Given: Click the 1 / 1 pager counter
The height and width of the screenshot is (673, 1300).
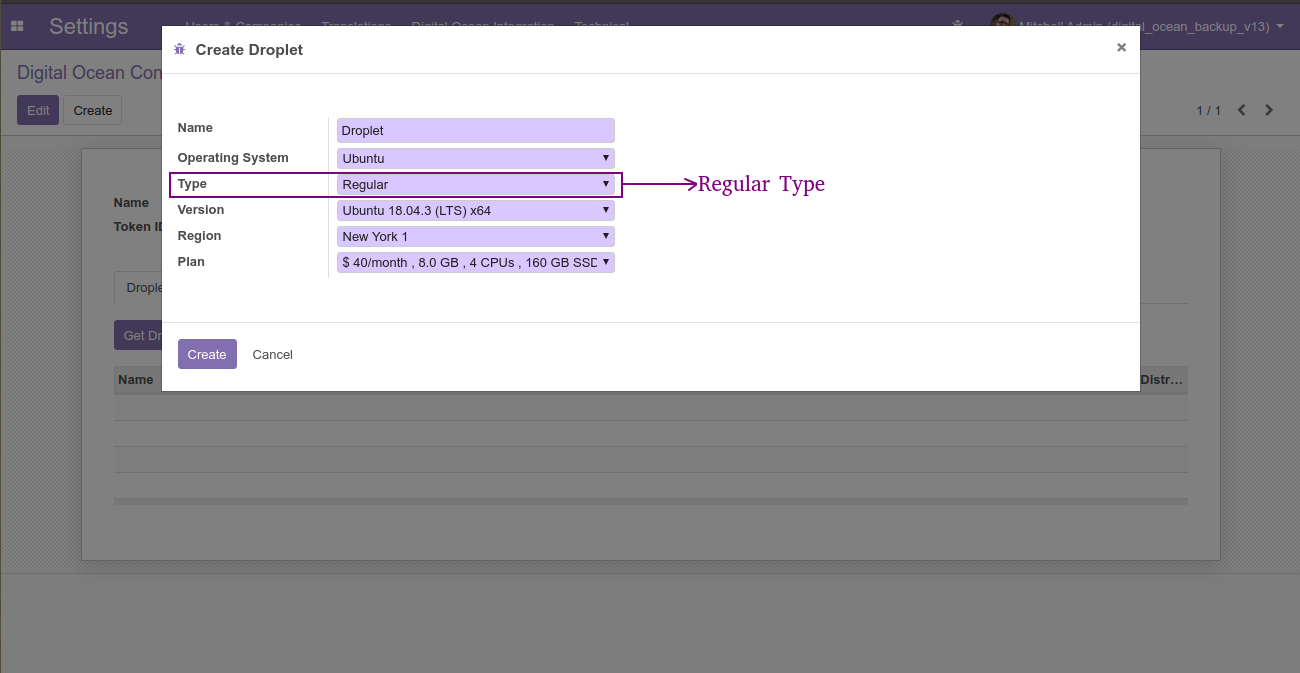Looking at the screenshot, I should tap(1208, 110).
